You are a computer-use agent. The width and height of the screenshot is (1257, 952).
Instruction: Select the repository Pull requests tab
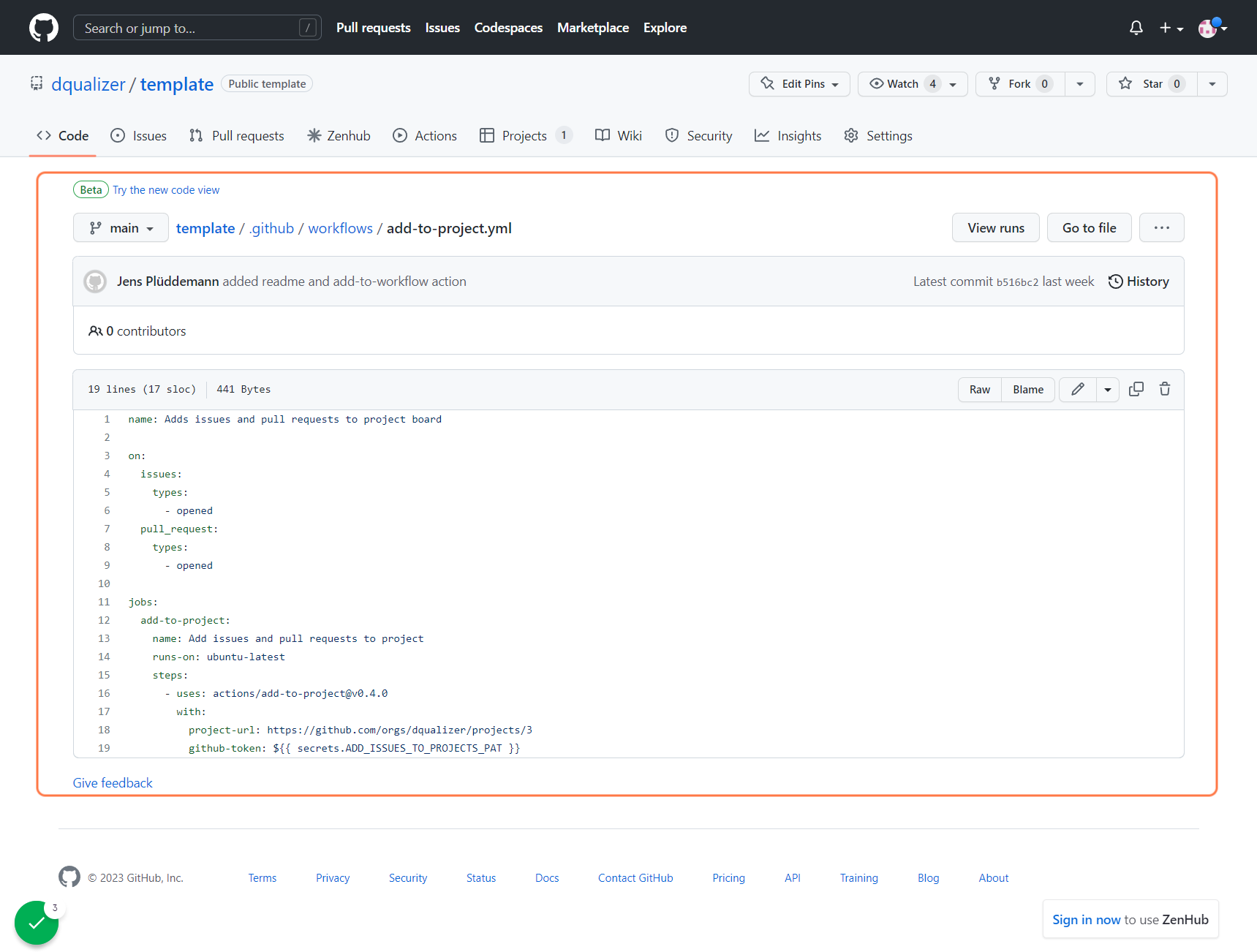coord(236,136)
